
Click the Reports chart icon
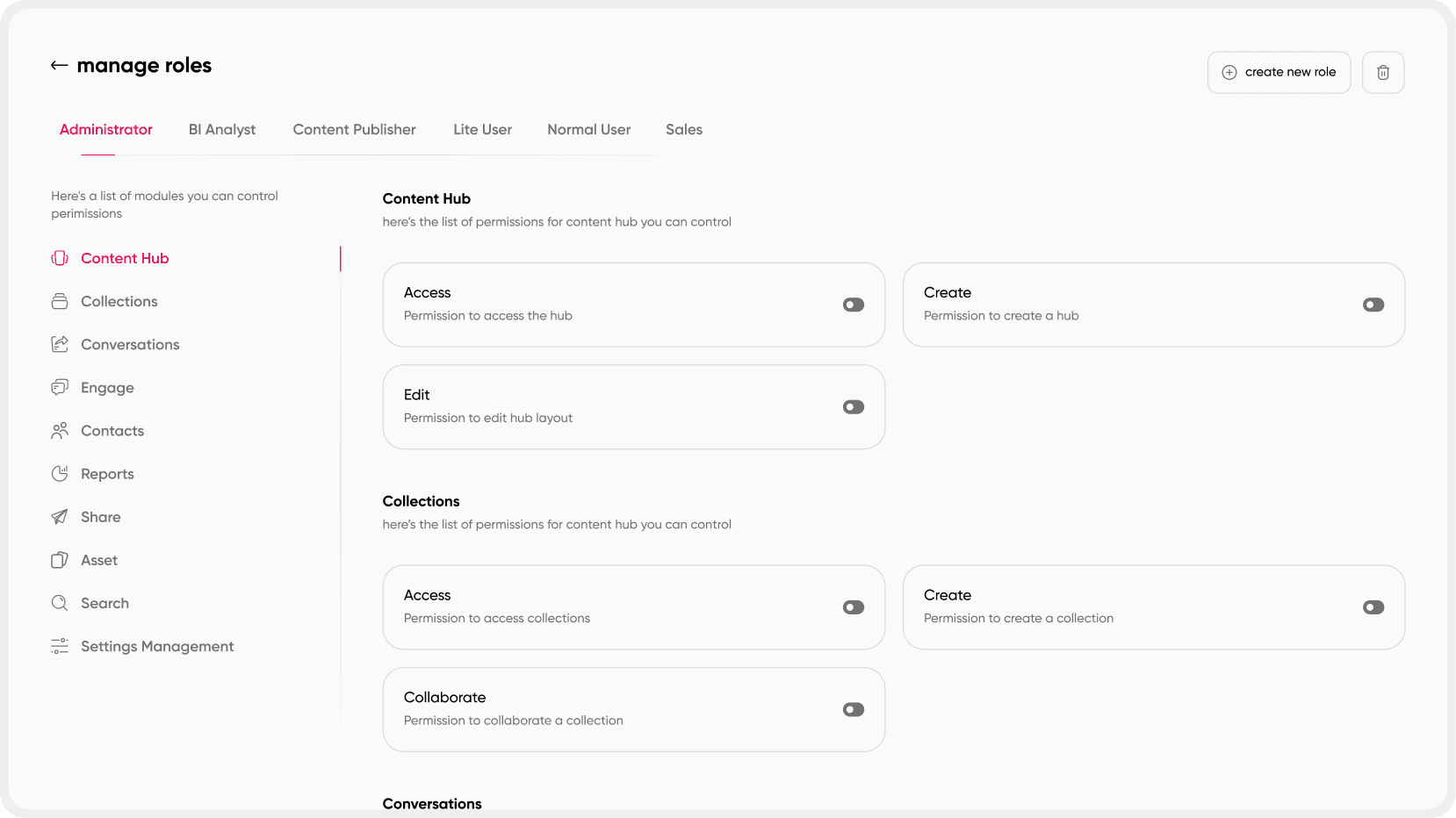[60, 474]
